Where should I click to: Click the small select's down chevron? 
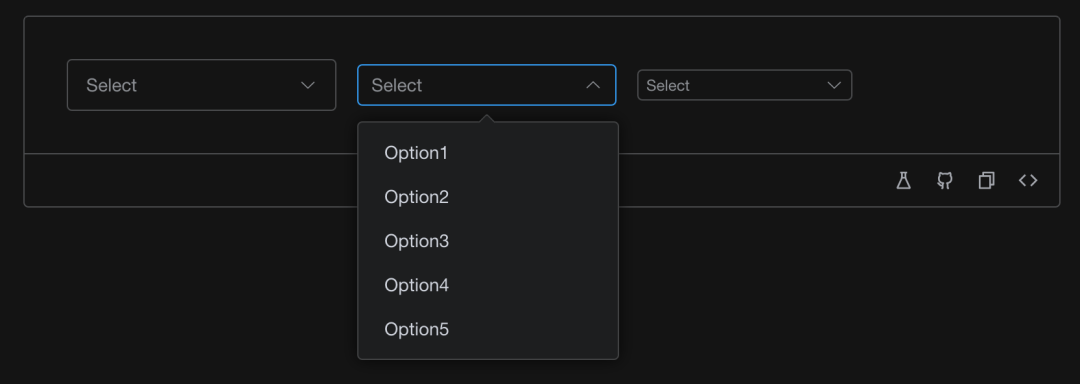(833, 85)
